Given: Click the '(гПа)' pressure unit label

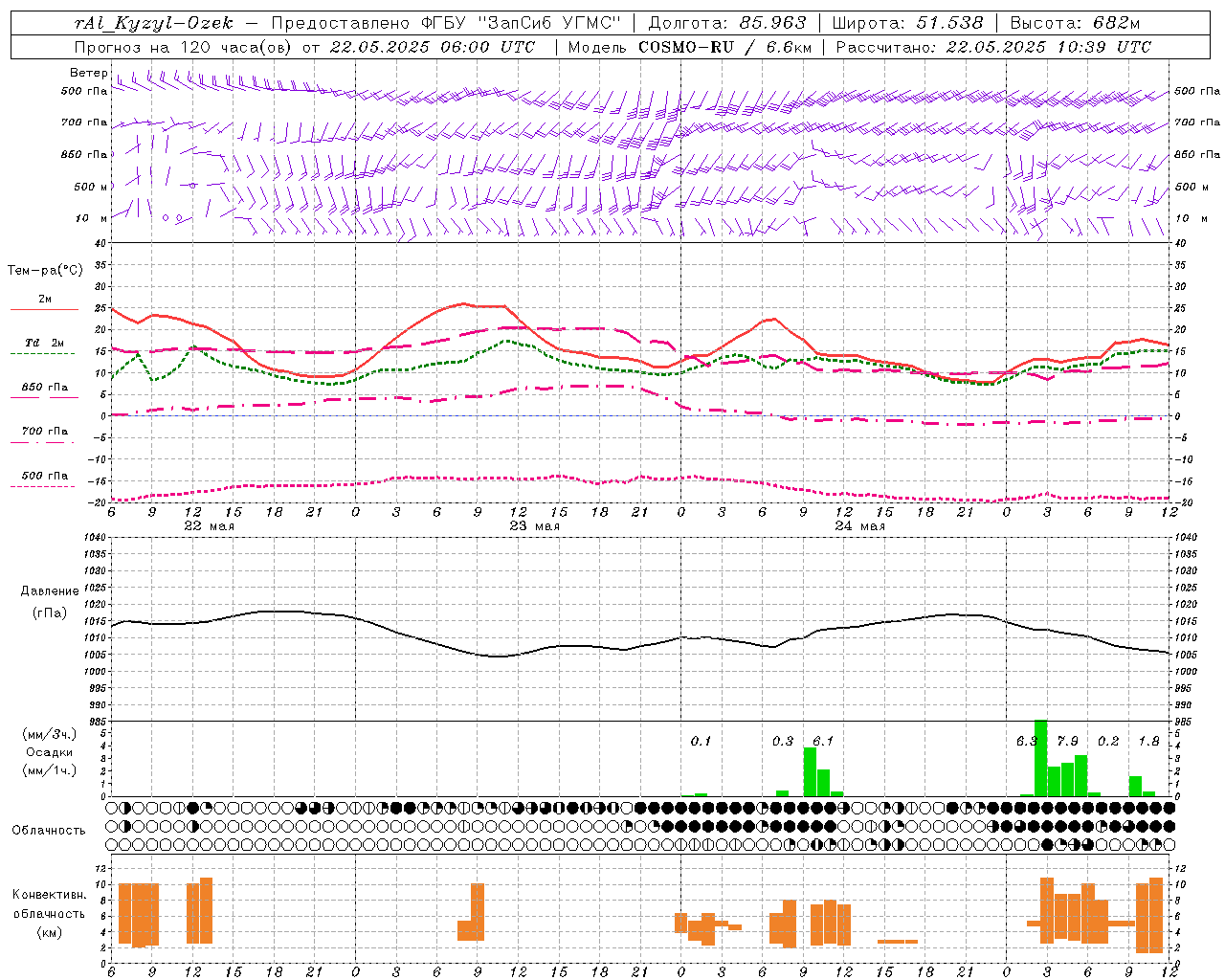Looking at the screenshot, I should pyautogui.click(x=50, y=613).
